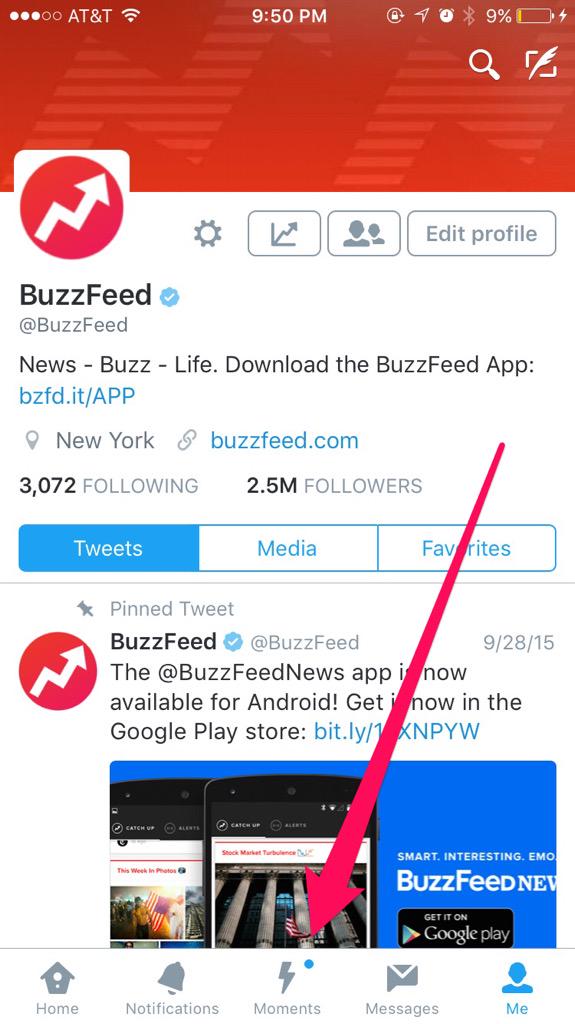
Task: Tap the switch accounts people button
Action: coord(364,233)
